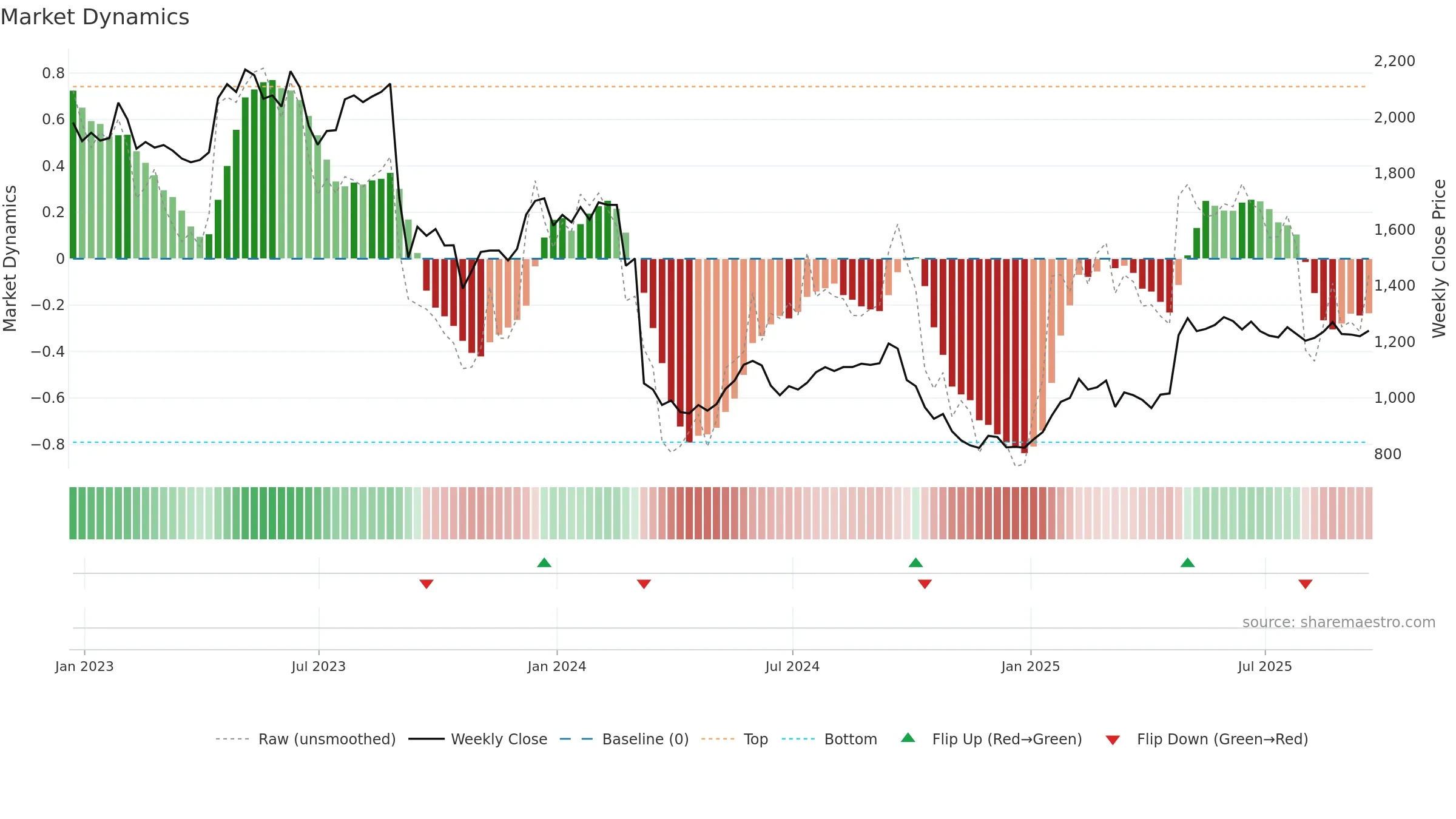
Task: Click the 1,000 price axis label
Action: click(x=1394, y=398)
